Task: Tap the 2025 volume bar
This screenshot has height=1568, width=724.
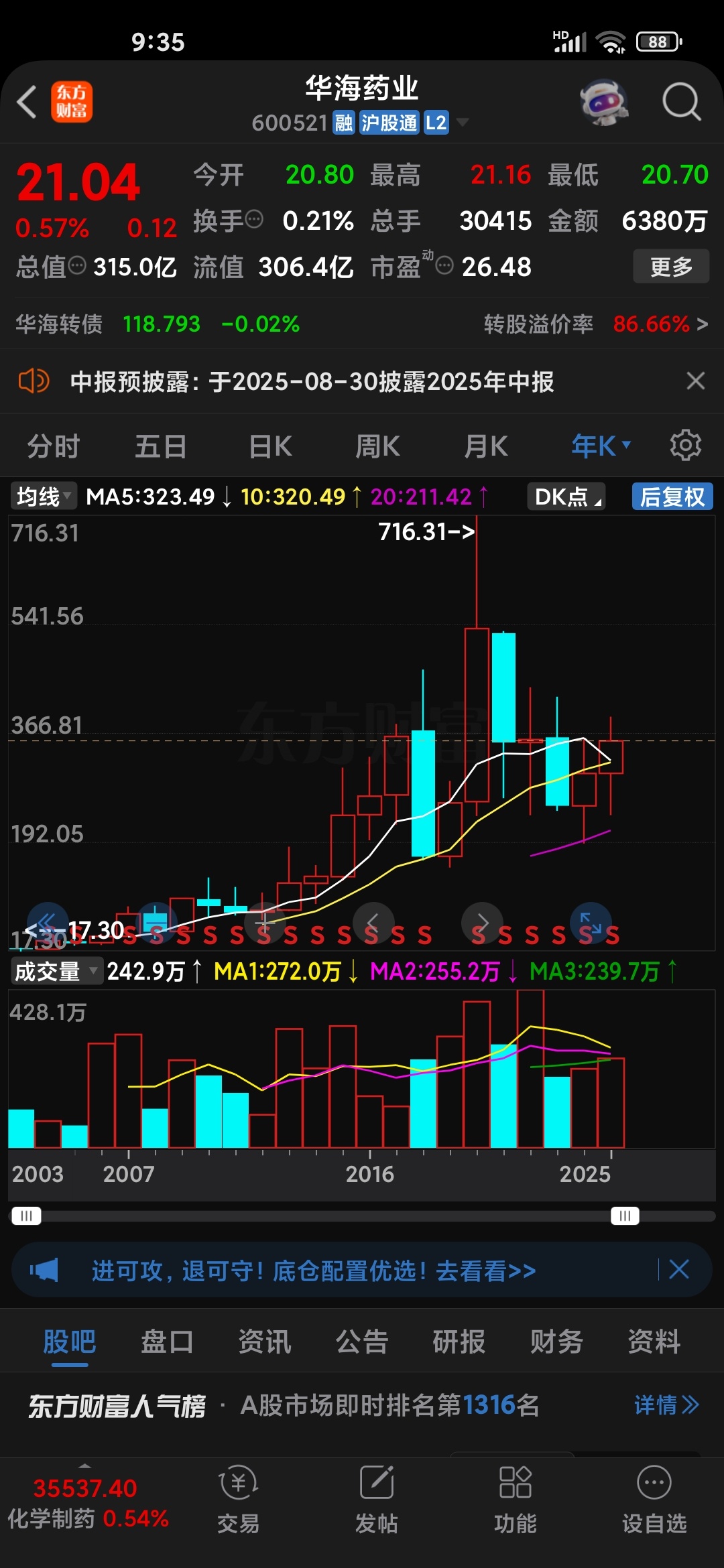Action: pyautogui.click(x=611, y=1103)
